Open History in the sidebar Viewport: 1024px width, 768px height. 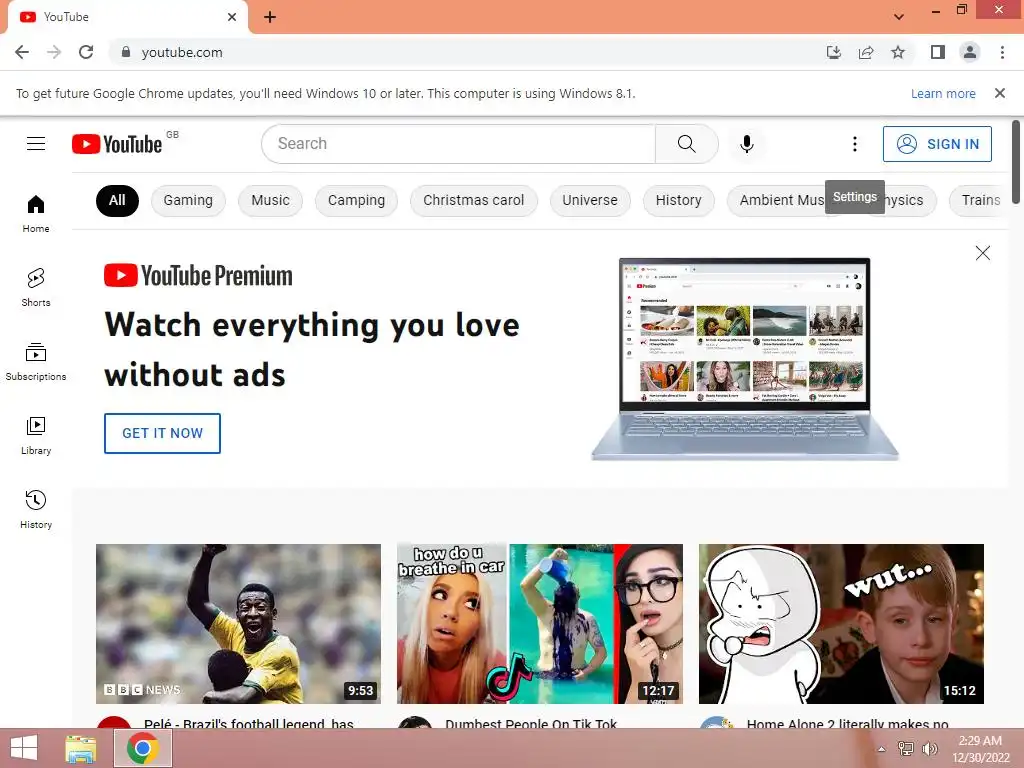point(36,509)
